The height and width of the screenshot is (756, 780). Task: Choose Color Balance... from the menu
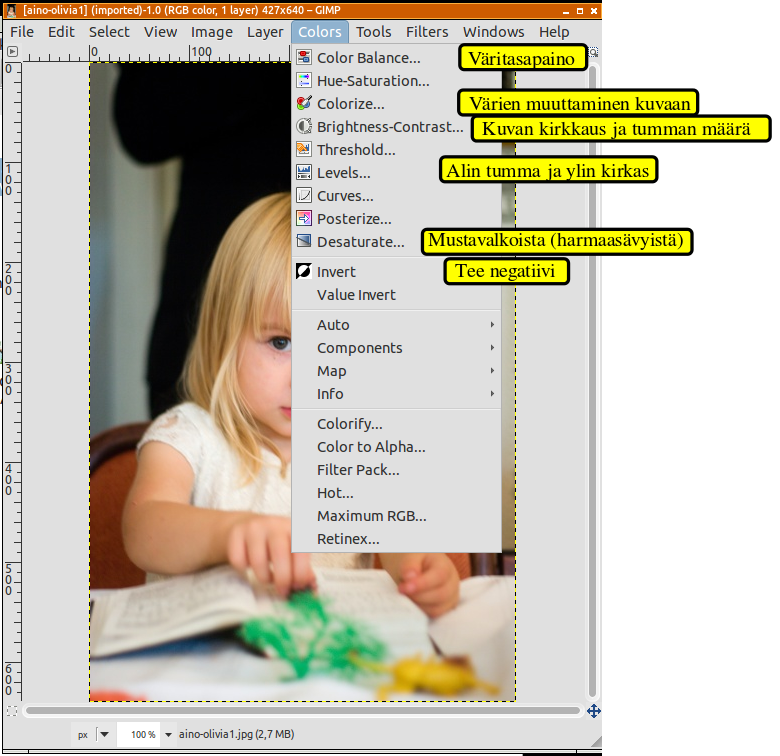pyautogui.click(x=396, y=57)
